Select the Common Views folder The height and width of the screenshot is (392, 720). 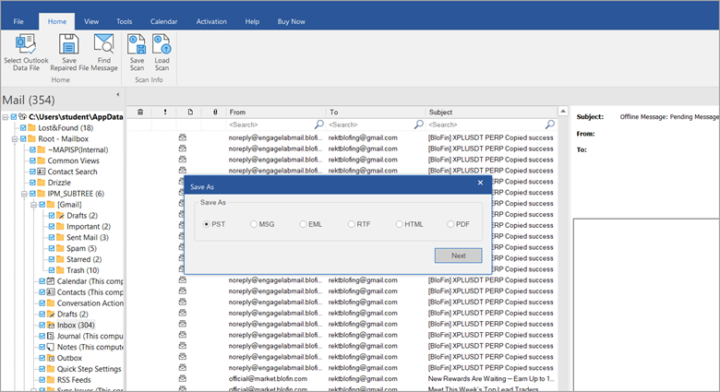tap(73, 161)
